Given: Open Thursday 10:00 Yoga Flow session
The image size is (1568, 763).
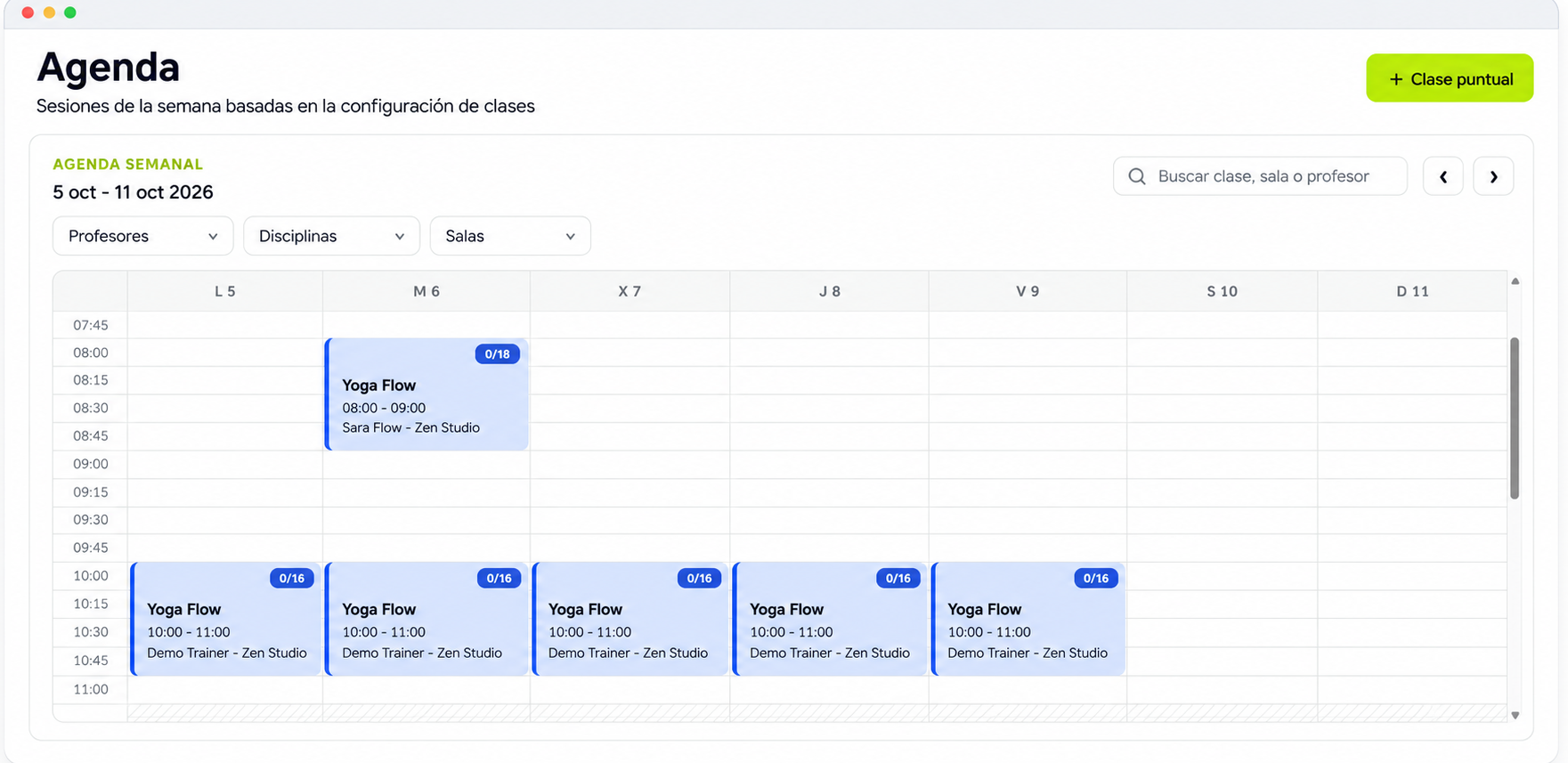Looking at the screenshot, I should point(830,619).
